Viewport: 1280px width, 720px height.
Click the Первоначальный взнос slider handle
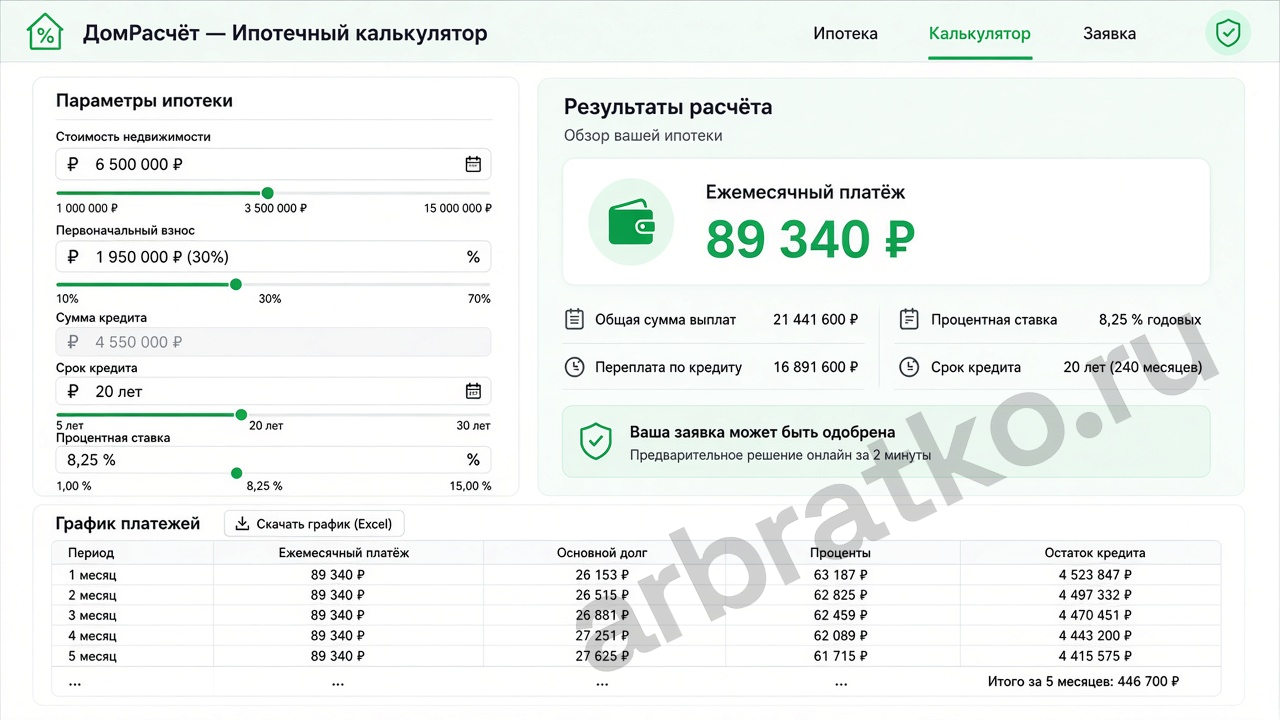pos(236,284)
